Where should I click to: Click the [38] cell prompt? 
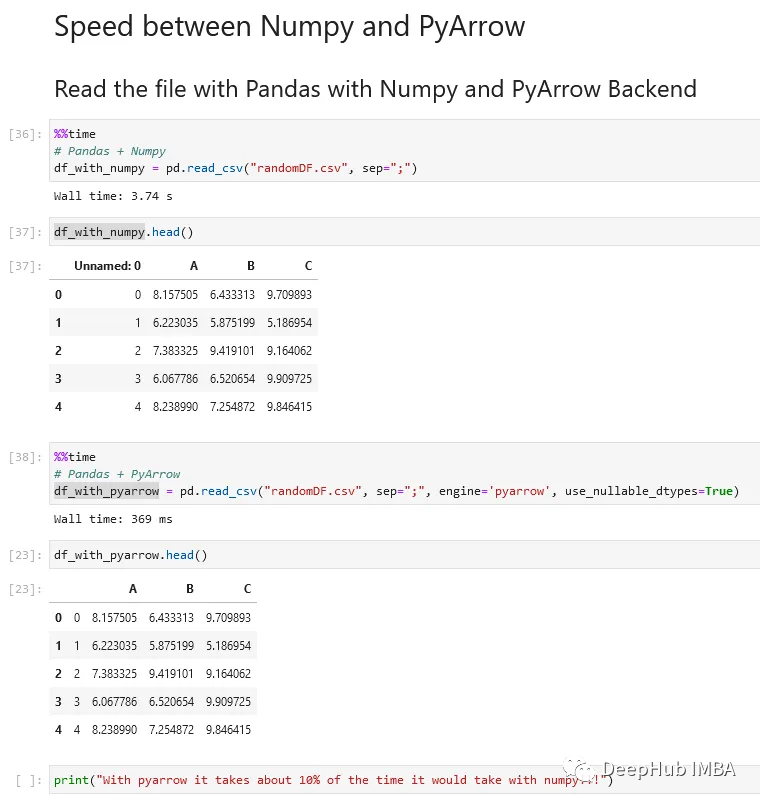point(25,457)
